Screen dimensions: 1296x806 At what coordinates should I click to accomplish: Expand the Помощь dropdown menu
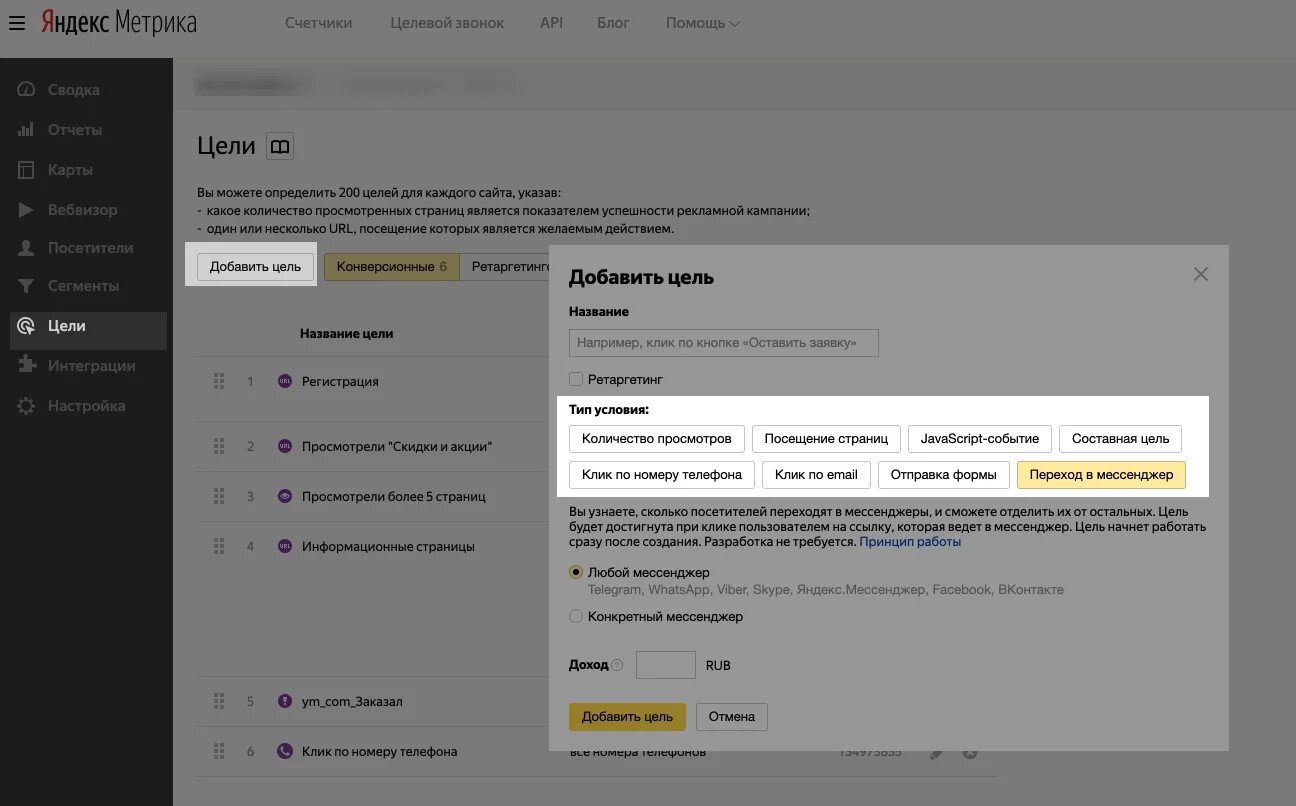(x=703, y=23)
